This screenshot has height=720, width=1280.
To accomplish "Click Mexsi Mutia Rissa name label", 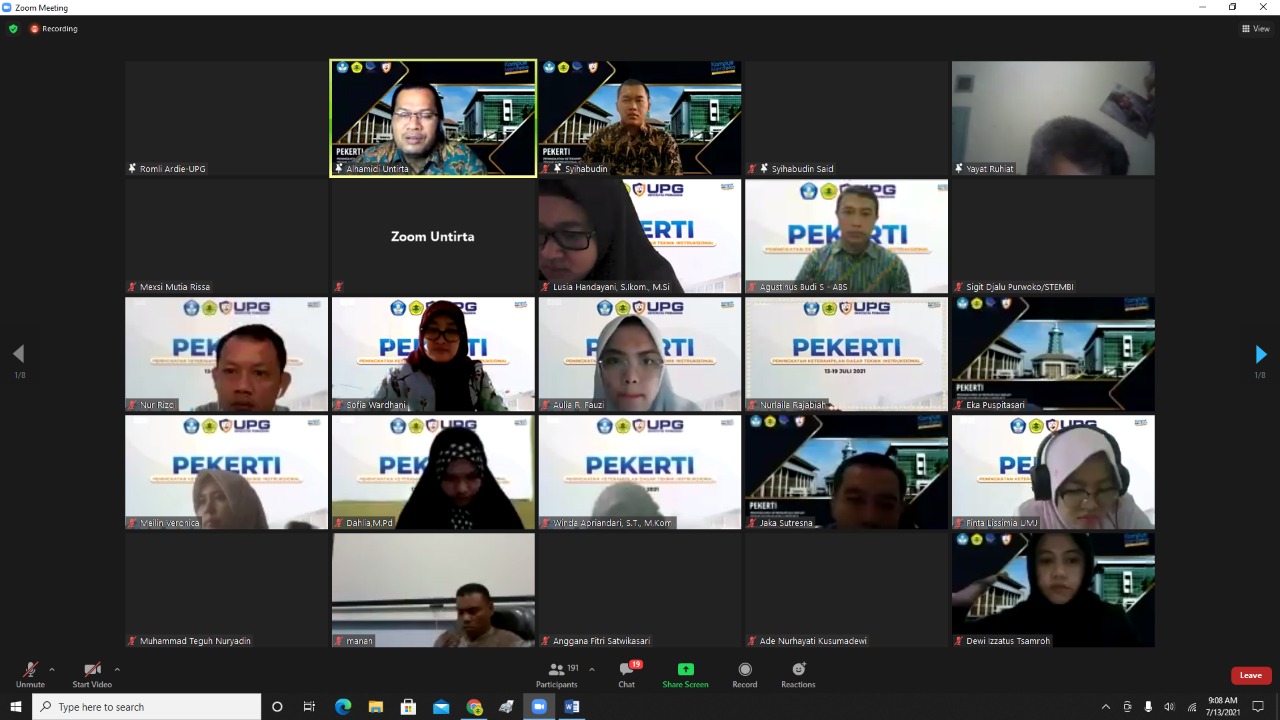I will tap(175, 287).
